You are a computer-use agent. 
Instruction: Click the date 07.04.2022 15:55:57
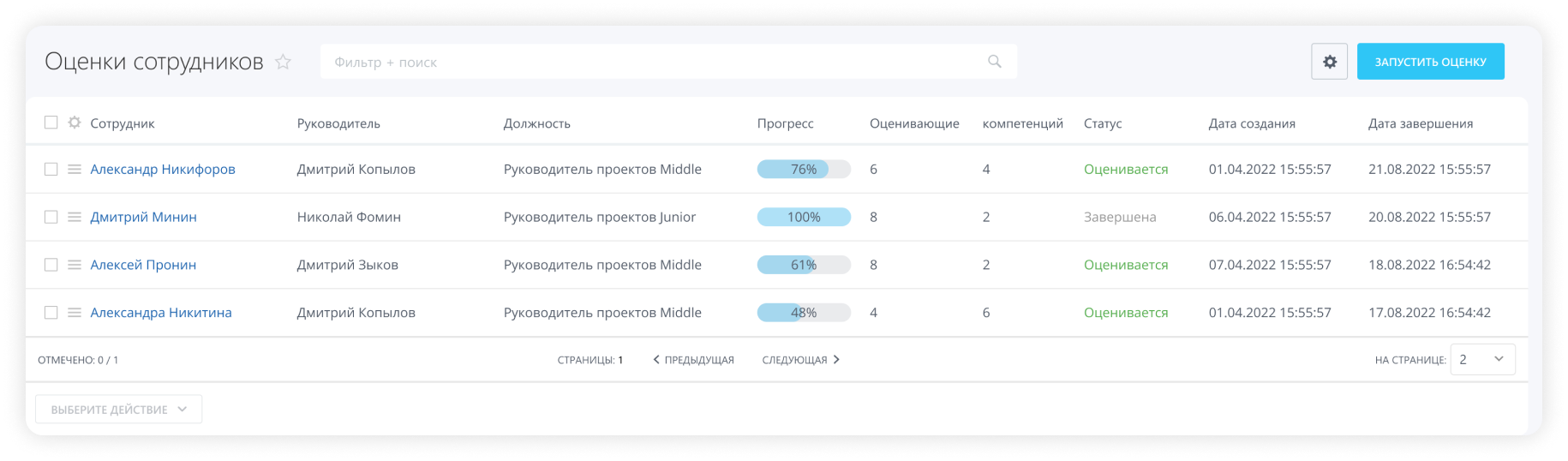tap(1270, 266)
